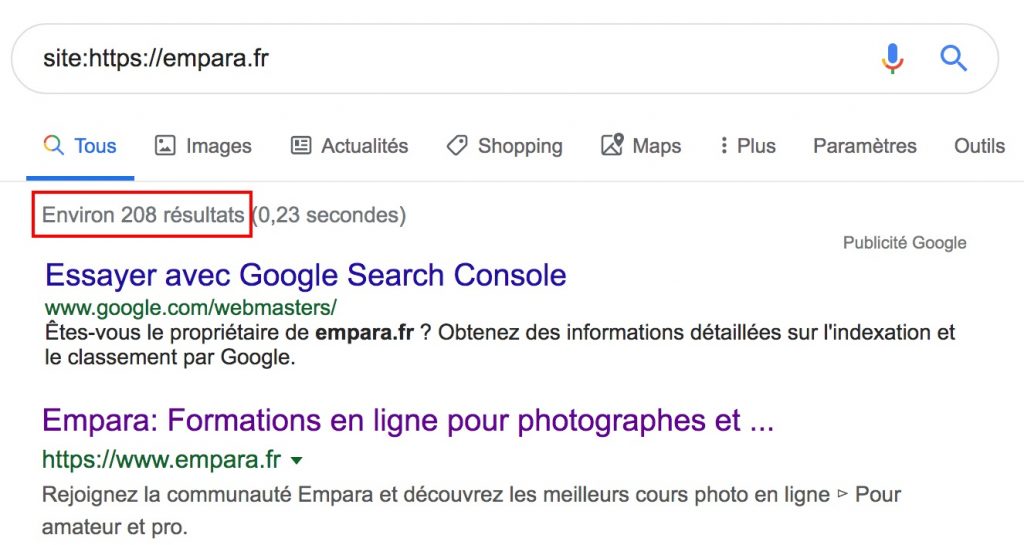Click the three-dot Plus icon
Viewport: 1024px width, 545px height.
coord(723,146)
